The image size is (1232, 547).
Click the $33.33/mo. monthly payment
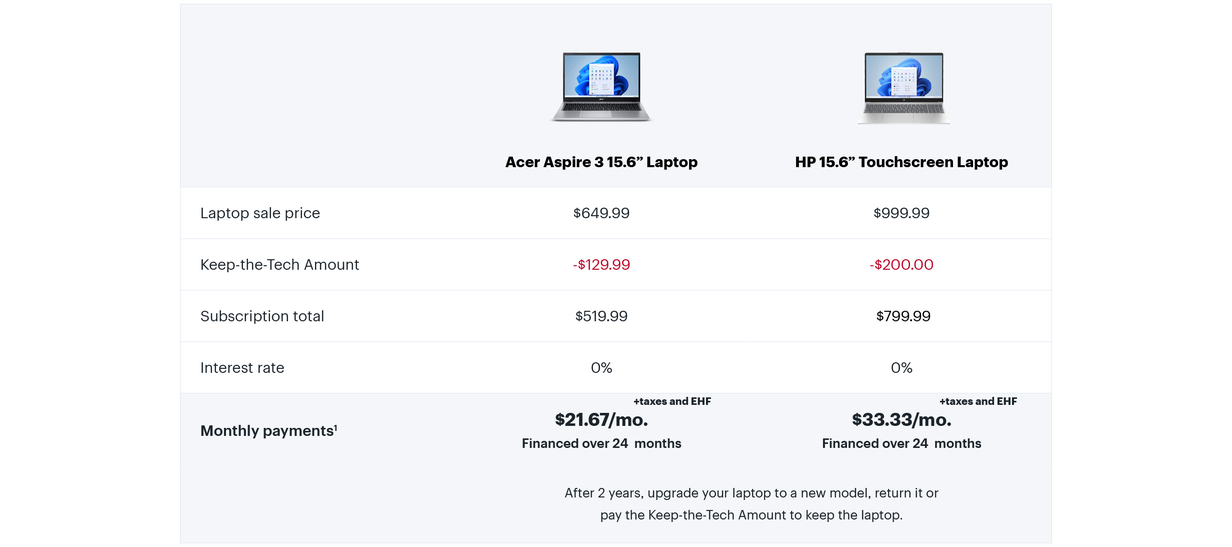click(x=901, y=420)
